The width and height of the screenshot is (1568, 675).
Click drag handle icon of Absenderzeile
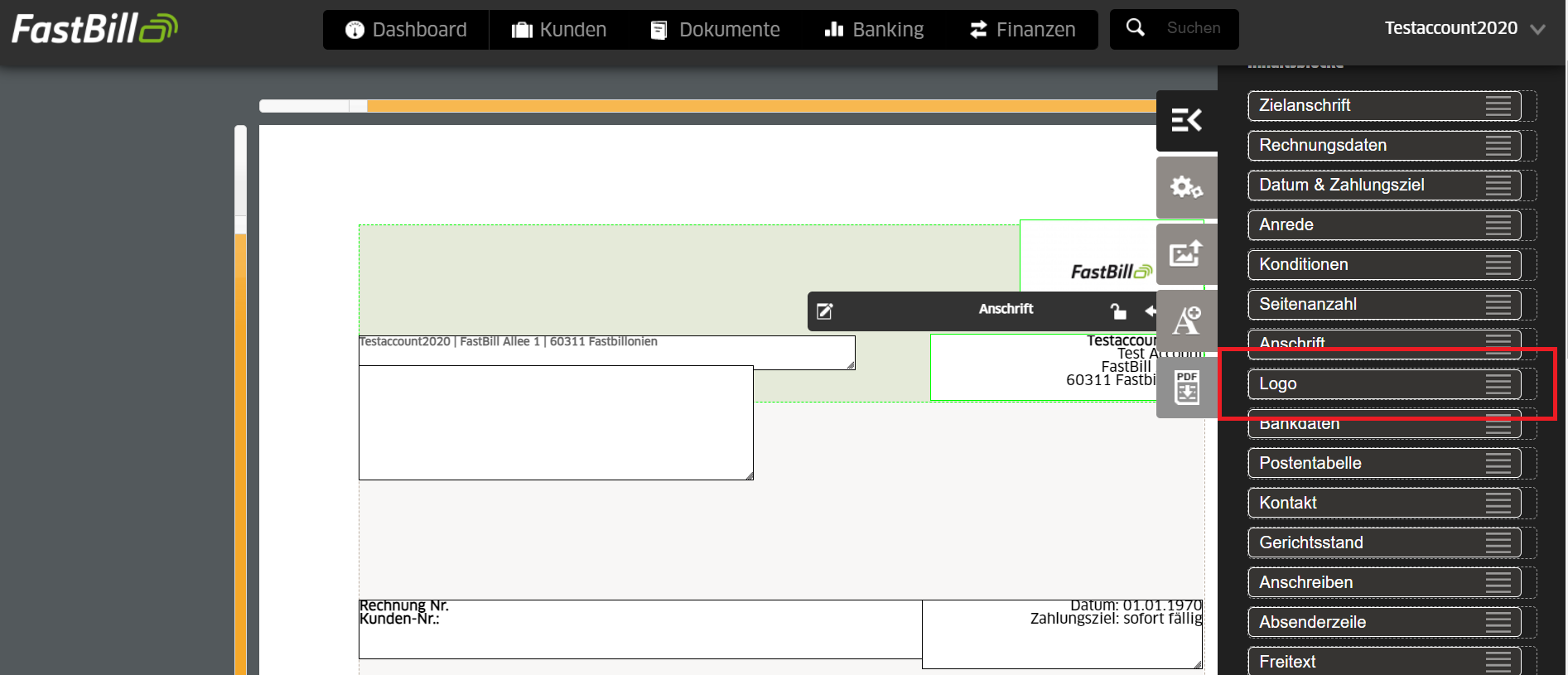pos(1498,622)
